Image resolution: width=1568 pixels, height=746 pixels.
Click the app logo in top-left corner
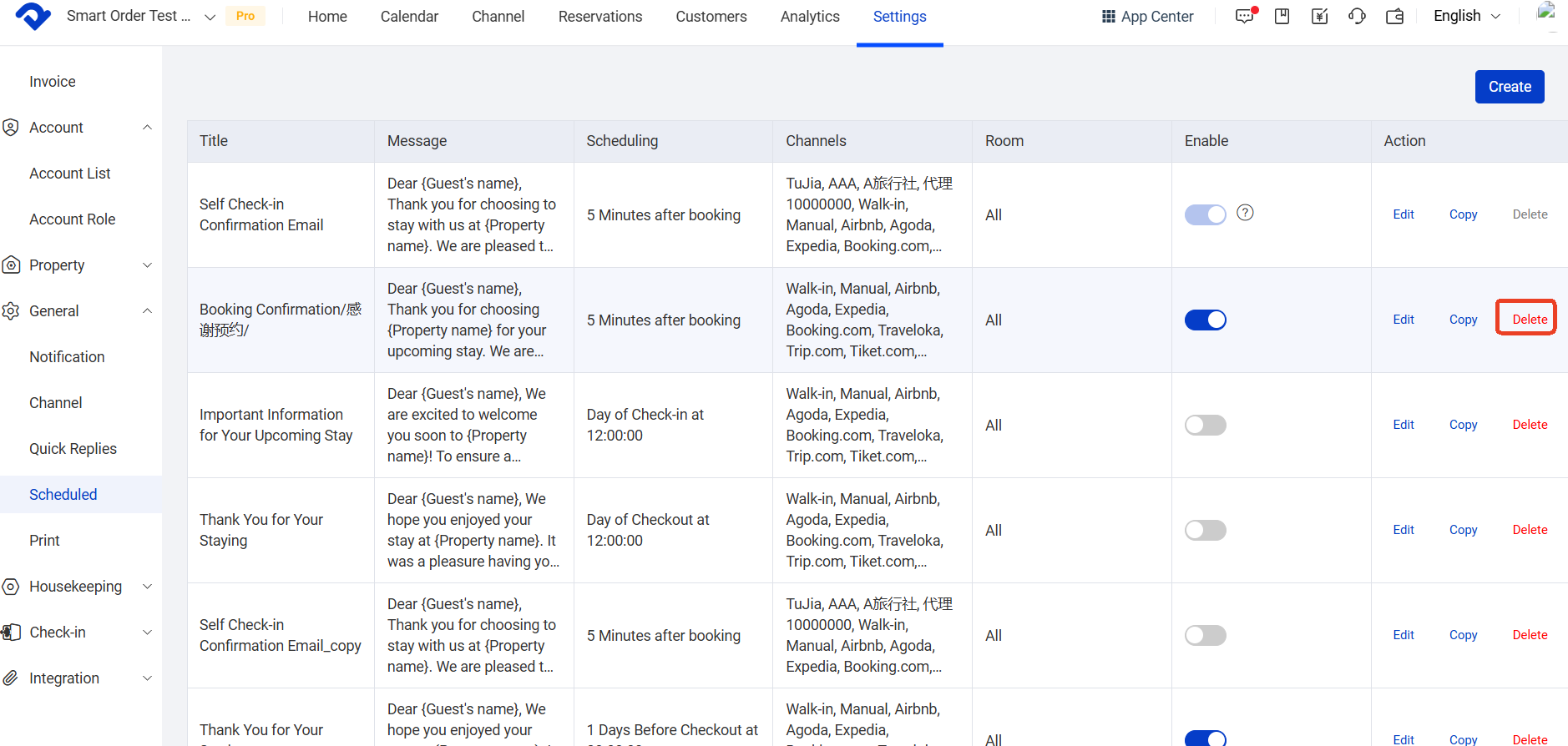coord(33,17)
